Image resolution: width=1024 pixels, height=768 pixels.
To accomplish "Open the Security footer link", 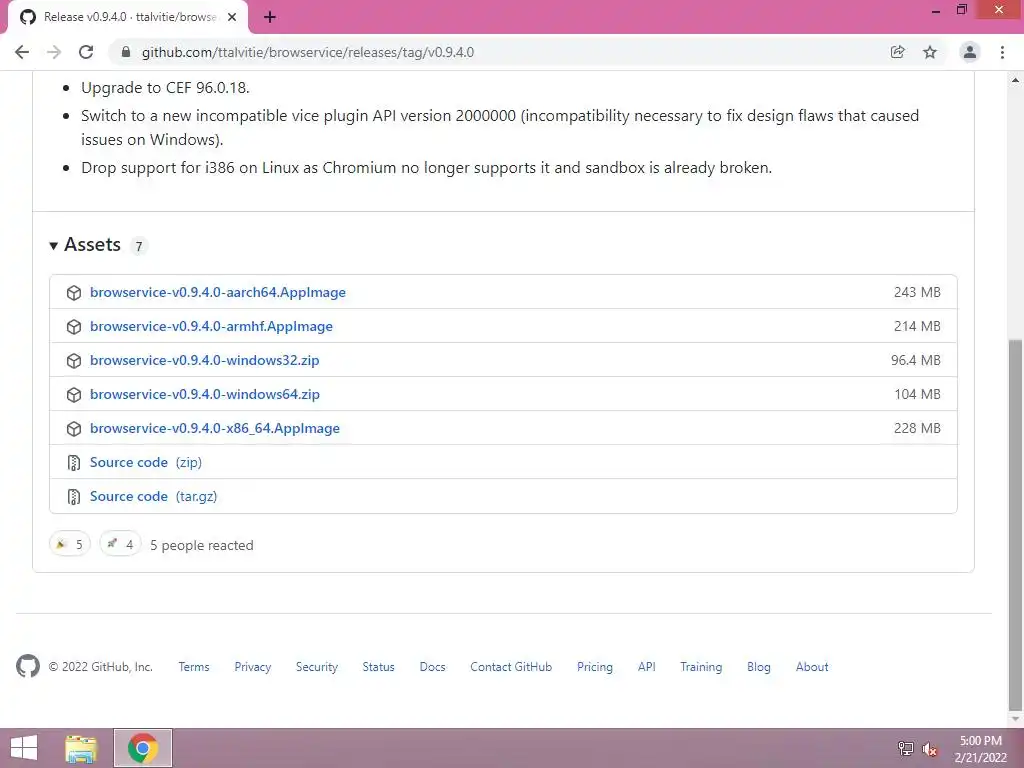I will click(317, 667).
